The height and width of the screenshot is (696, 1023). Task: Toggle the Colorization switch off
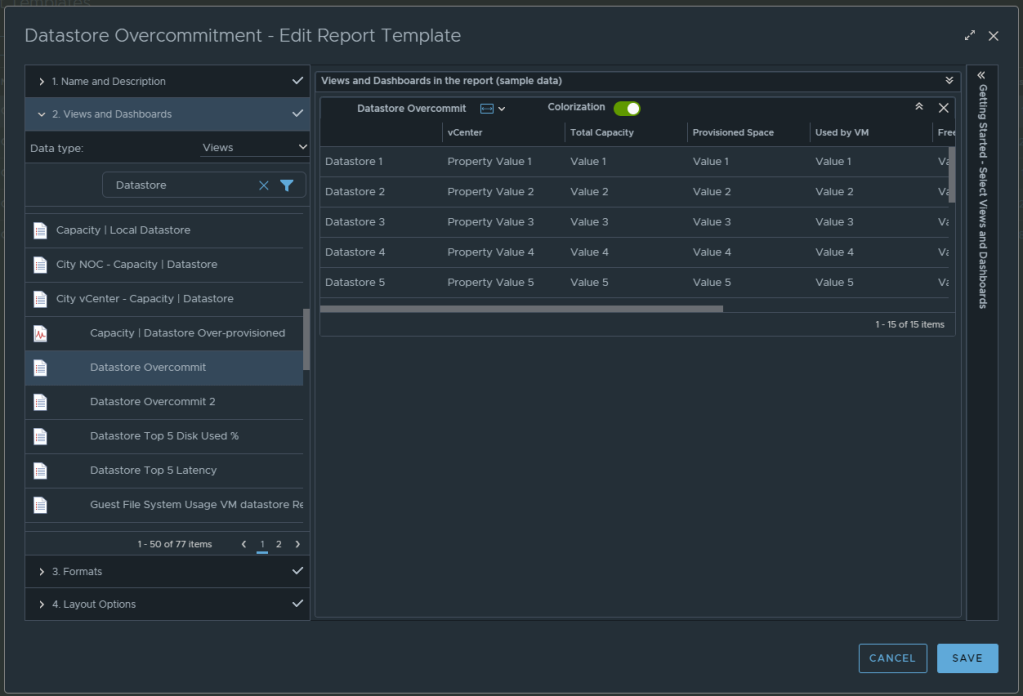point(627,108)
